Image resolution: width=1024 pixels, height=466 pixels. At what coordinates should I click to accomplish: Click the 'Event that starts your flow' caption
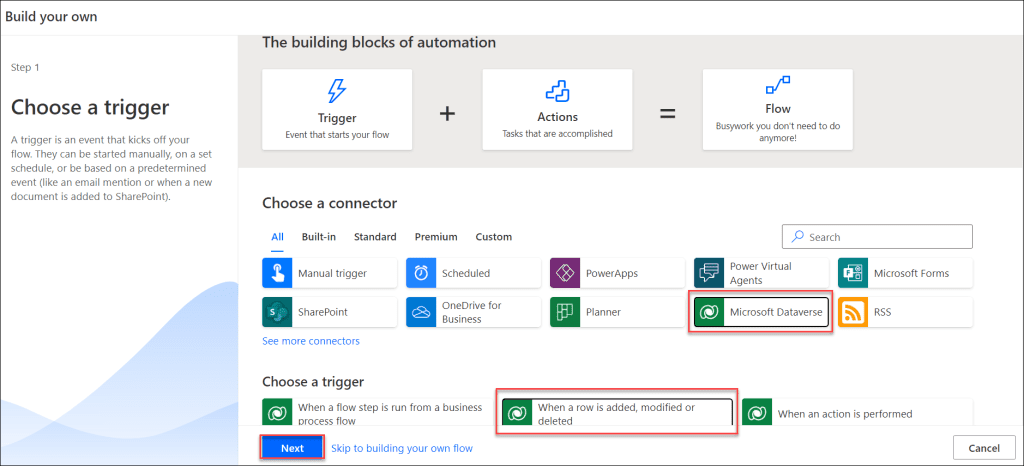coord(337,135)
